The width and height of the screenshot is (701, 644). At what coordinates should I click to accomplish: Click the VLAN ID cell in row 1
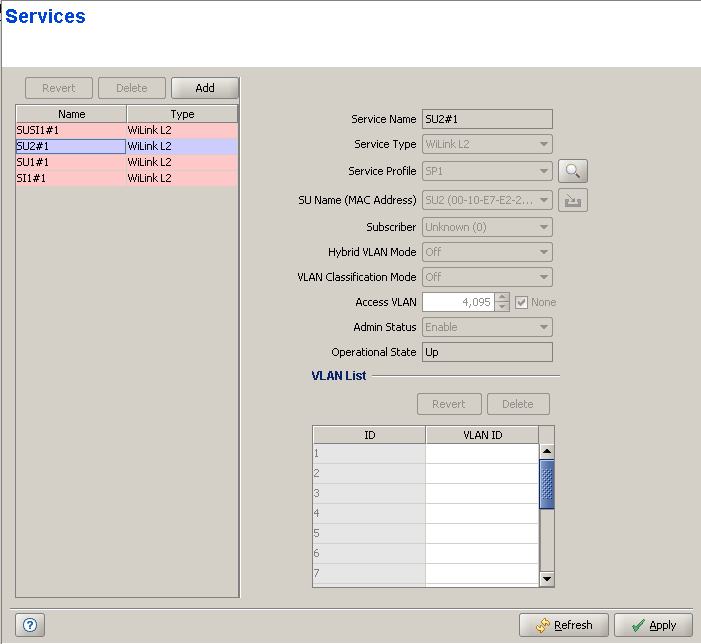click(x=481, y=454)
